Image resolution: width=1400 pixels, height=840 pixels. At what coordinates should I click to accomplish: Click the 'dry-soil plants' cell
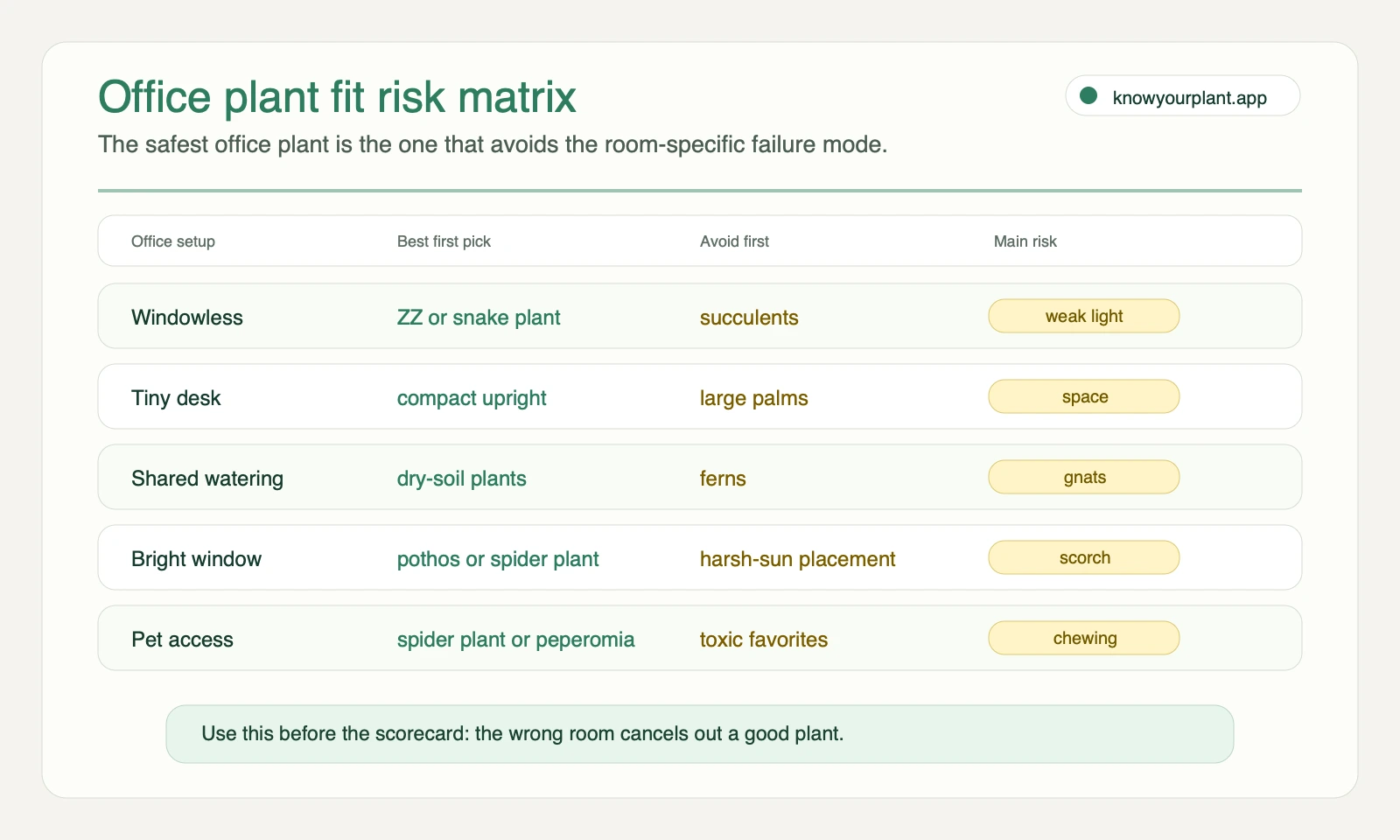(x=462, y=479)
